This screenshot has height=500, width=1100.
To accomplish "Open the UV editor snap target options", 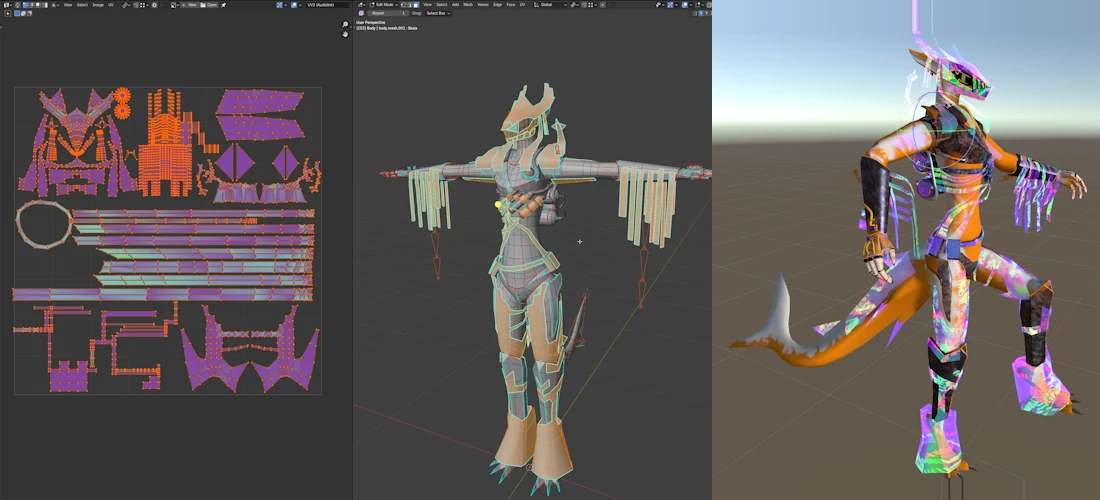I will 144,5.
